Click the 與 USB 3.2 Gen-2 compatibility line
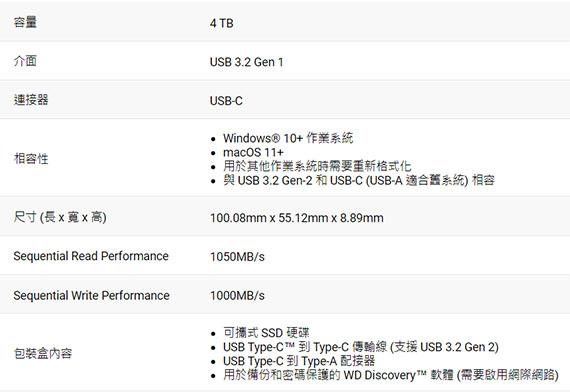The width and height of the screenshot is (570, 392). (x=359, y=180)
